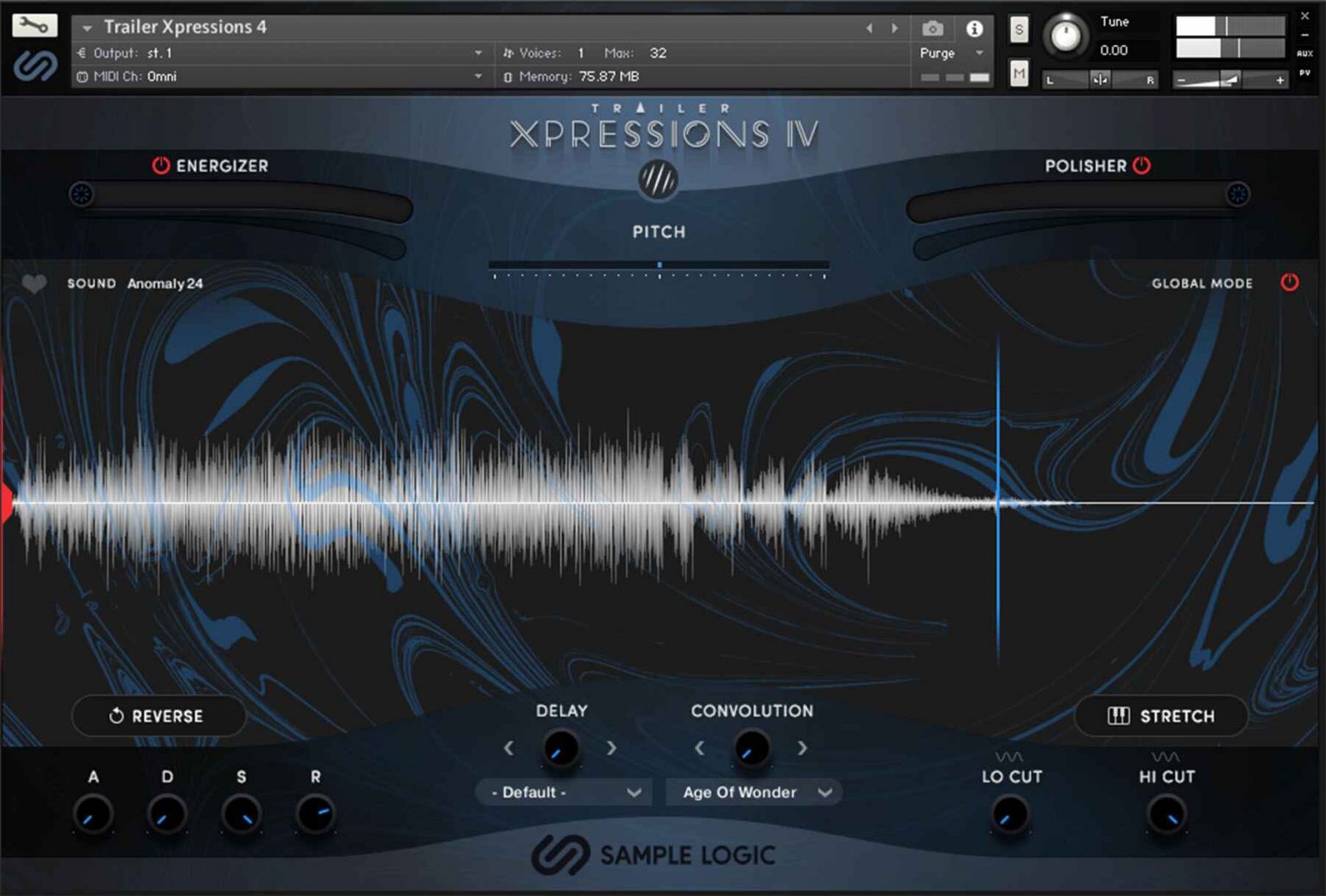The width and height of the screenshot is (1326, 896).
Task: Open the MIDI Ch Omni selector
Action: 276,76
